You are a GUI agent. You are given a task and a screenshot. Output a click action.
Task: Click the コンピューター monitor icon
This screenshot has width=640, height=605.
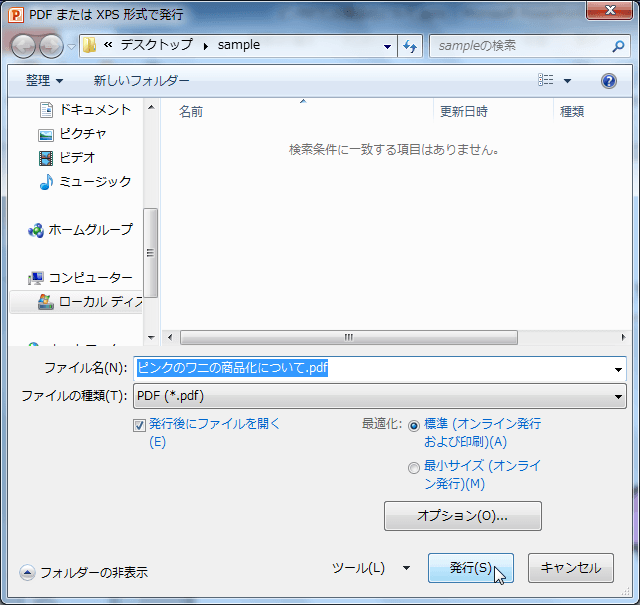pos(36,278)
